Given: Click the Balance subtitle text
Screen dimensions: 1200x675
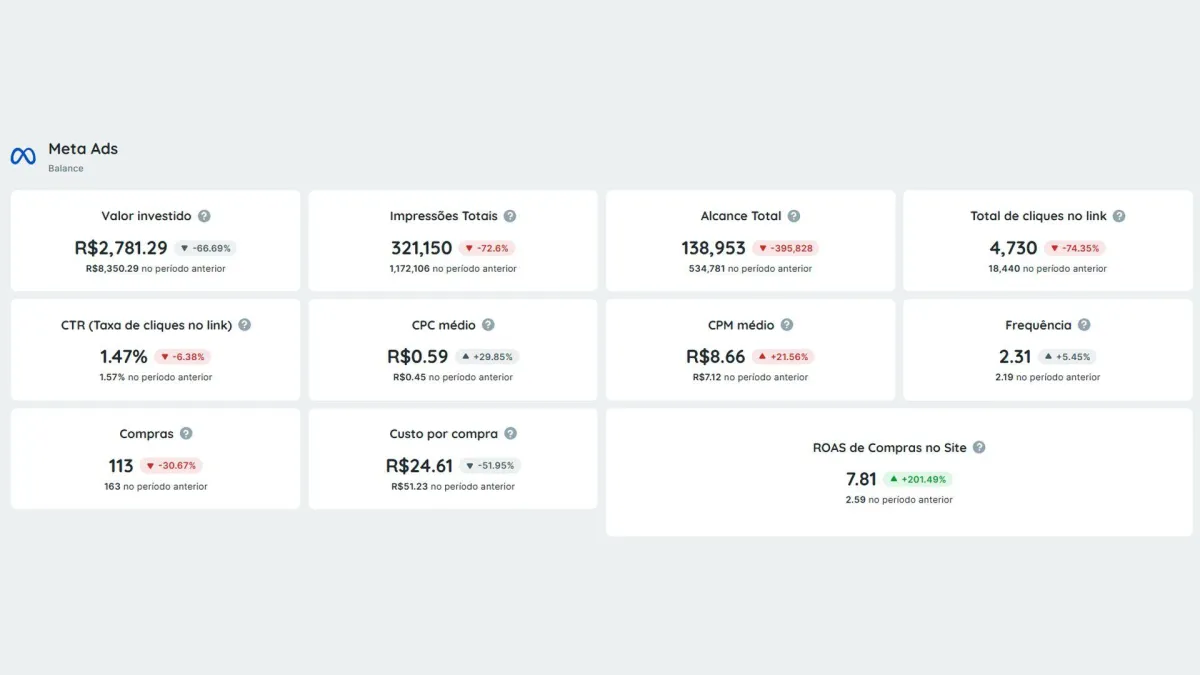Looking at the screenshot, I should pyautogui.click(x=66, y=168).
